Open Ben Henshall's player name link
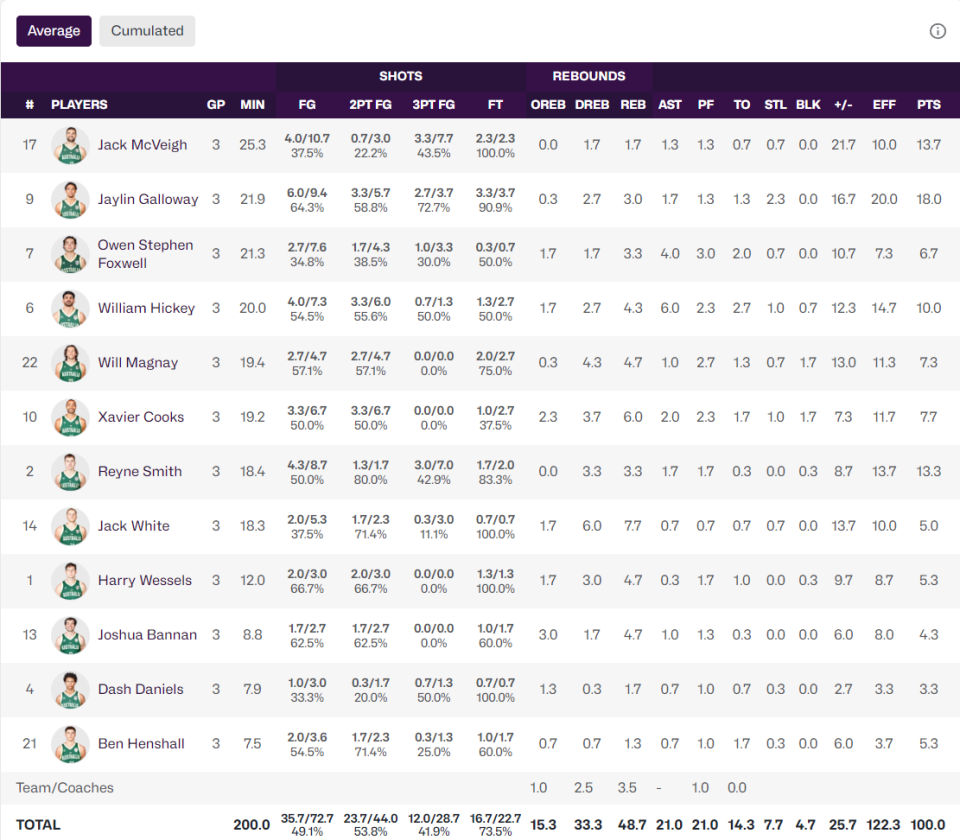This screenshot has height=840, width=960. pos(141,744)
